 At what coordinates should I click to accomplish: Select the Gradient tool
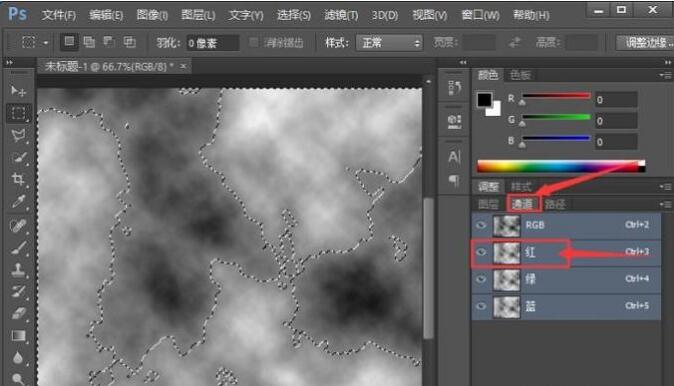click(x=18, y=335)
